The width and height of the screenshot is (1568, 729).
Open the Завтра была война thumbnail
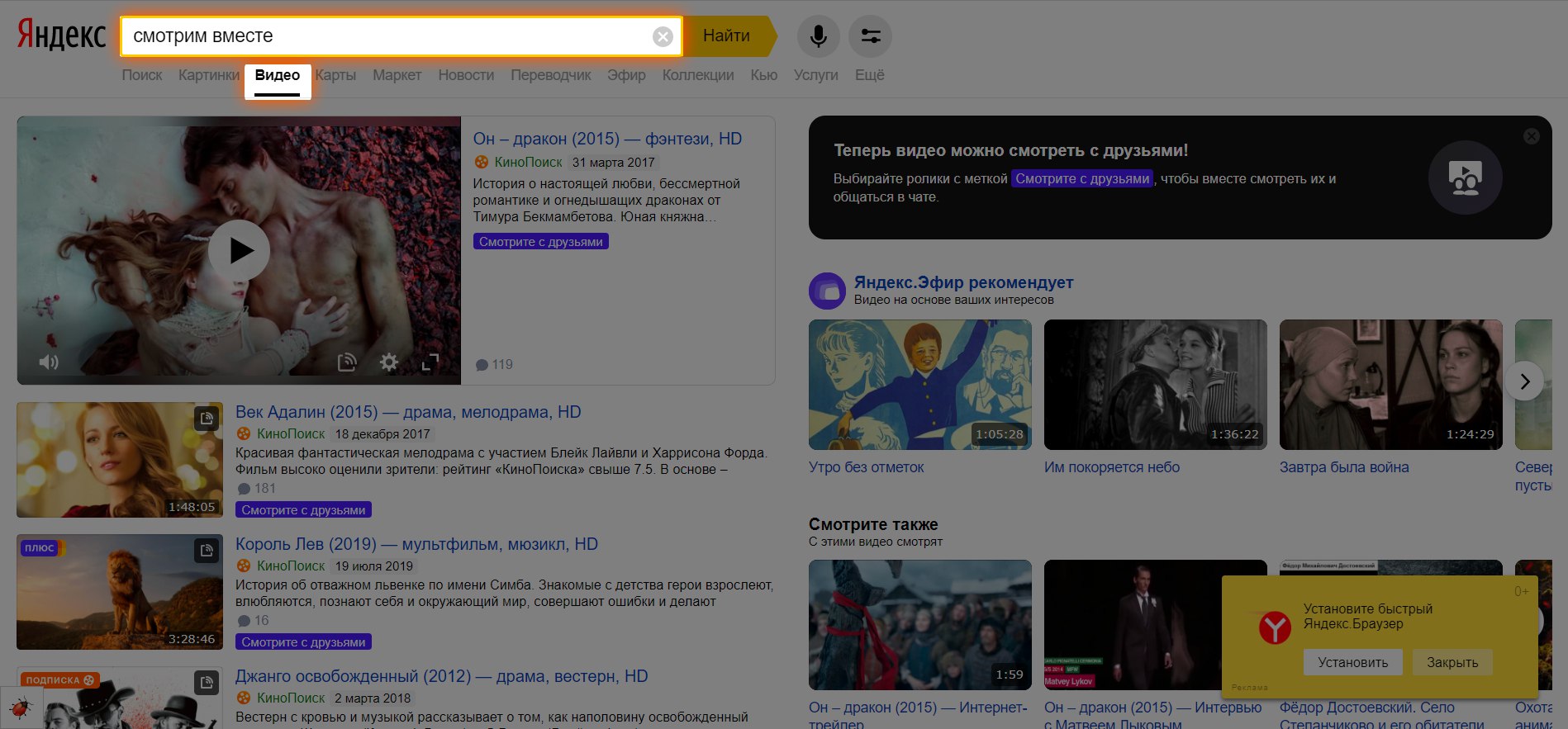click(x=1391, y=385)
